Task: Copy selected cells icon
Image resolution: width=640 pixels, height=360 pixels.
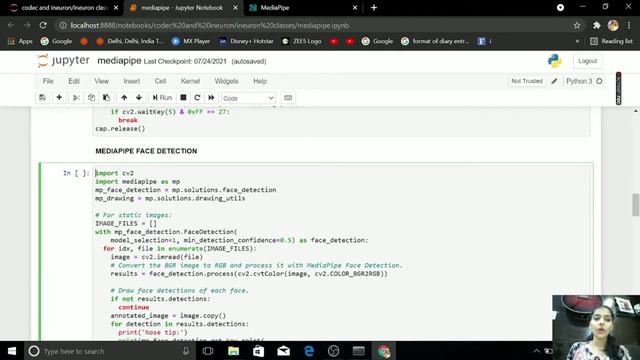Action: pyautogui.click(x=91, y=98)
